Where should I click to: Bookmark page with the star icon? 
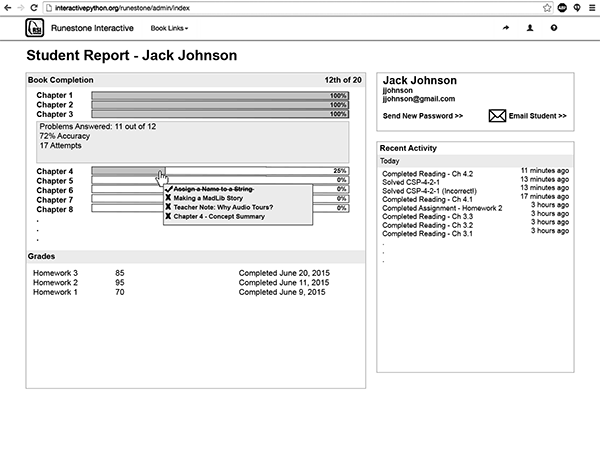click(x=547, y=8)
